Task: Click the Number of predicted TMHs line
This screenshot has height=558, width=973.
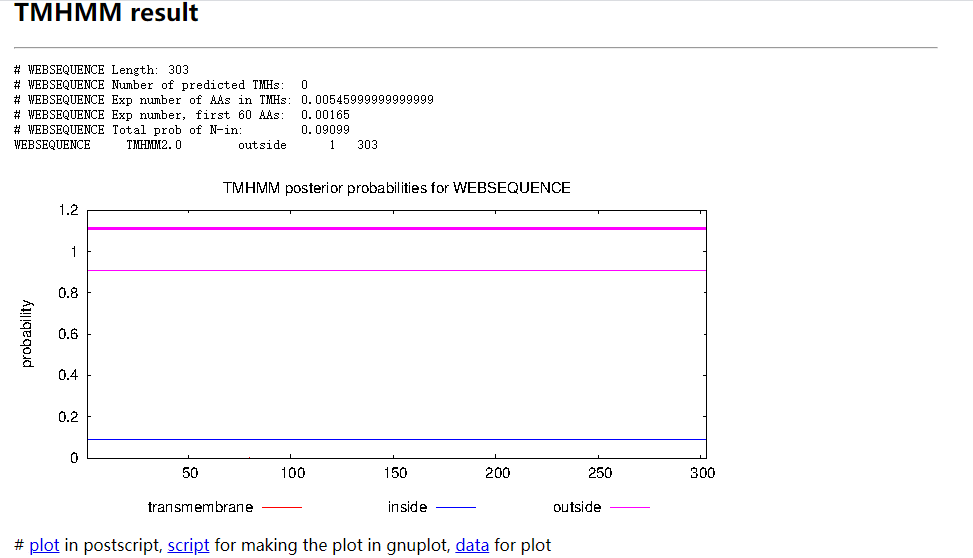Action: point(161,84)
